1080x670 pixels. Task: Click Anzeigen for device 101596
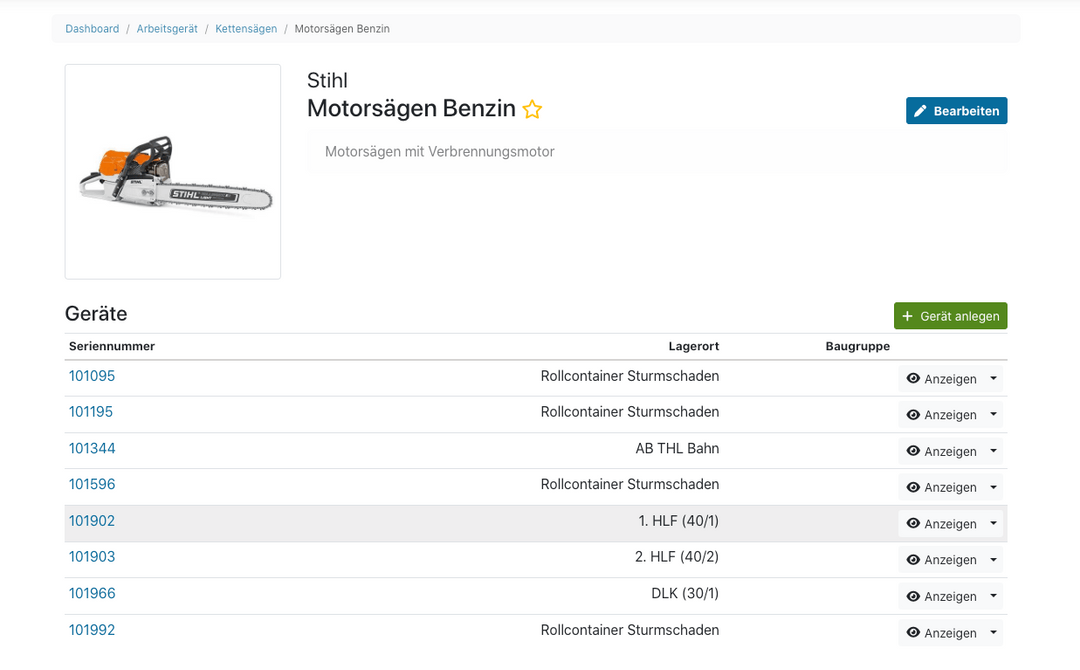click(941, 487)
